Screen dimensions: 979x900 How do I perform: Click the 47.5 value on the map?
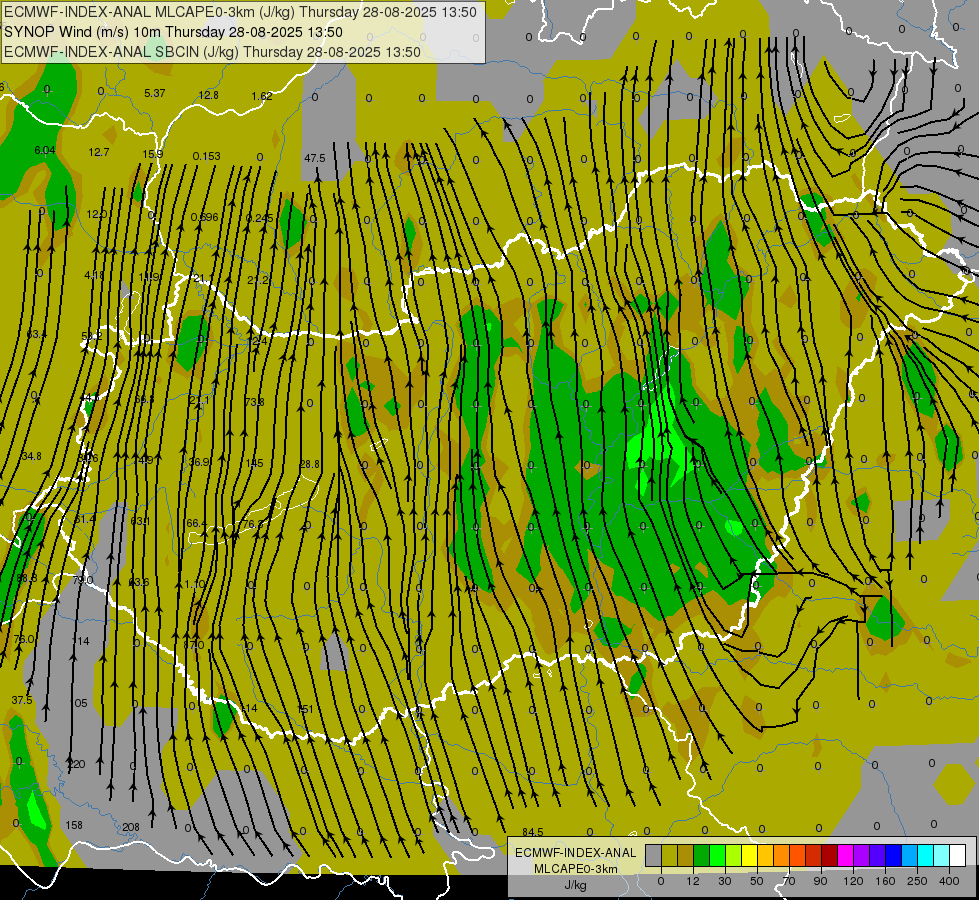[315, 158]
